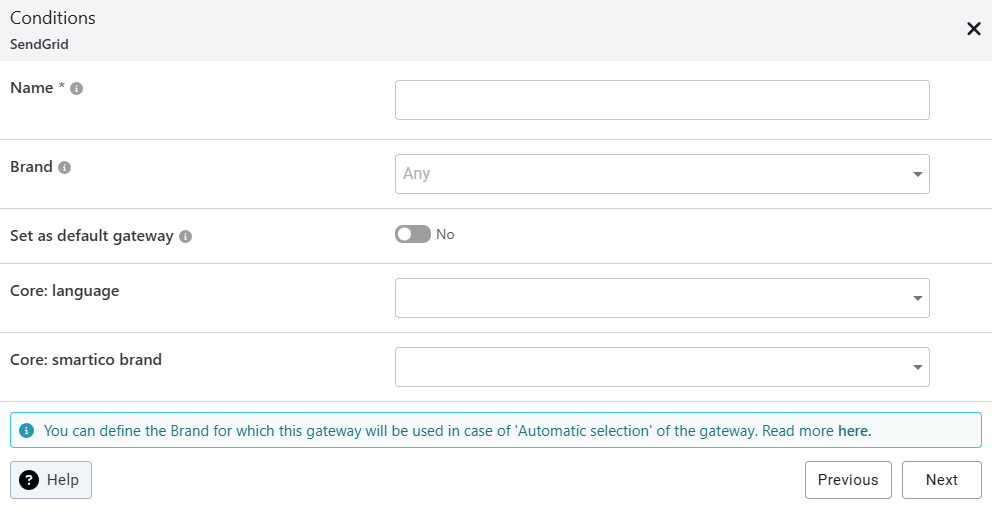992x509 pixels.
Task: Click the Core: smartico brand dropdown arrow
Action: (x=917, y=368)
